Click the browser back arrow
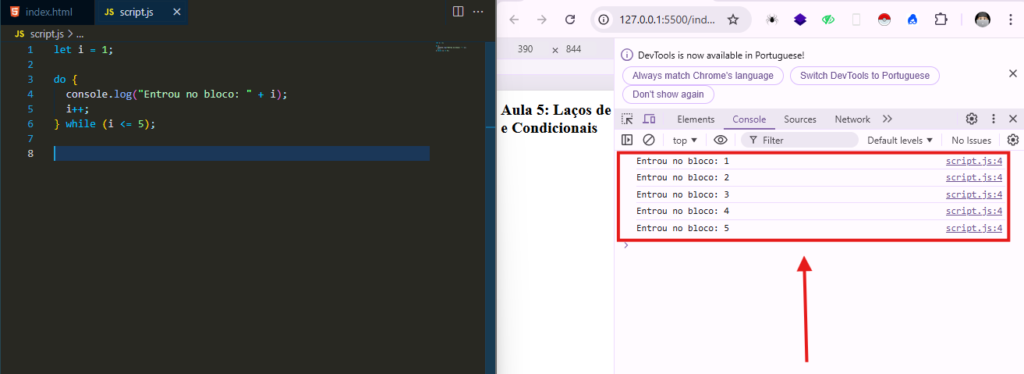Viewport: 1024px width, 374px height. tap(514, 20)
